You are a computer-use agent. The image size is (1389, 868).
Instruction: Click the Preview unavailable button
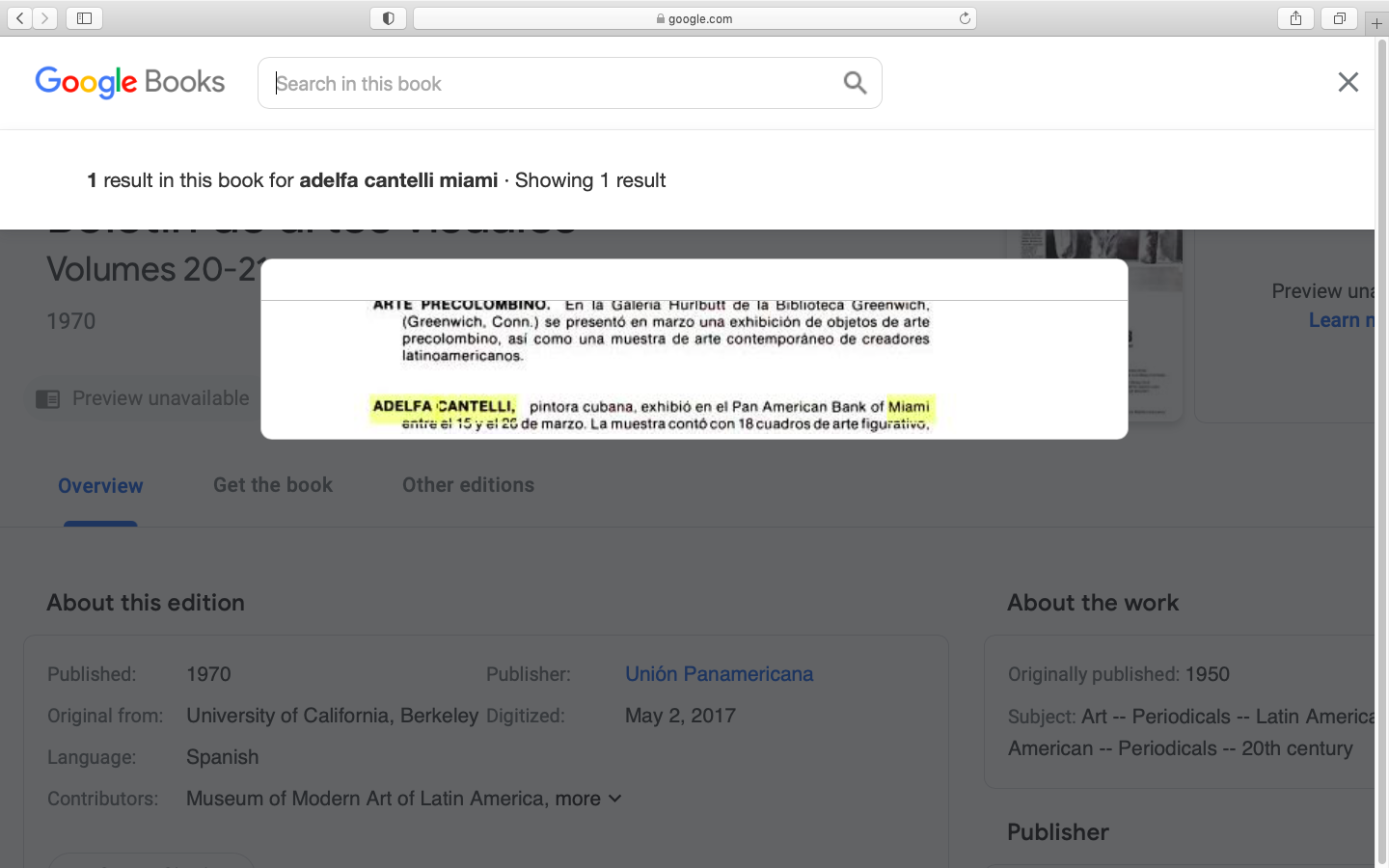[143, 398]
